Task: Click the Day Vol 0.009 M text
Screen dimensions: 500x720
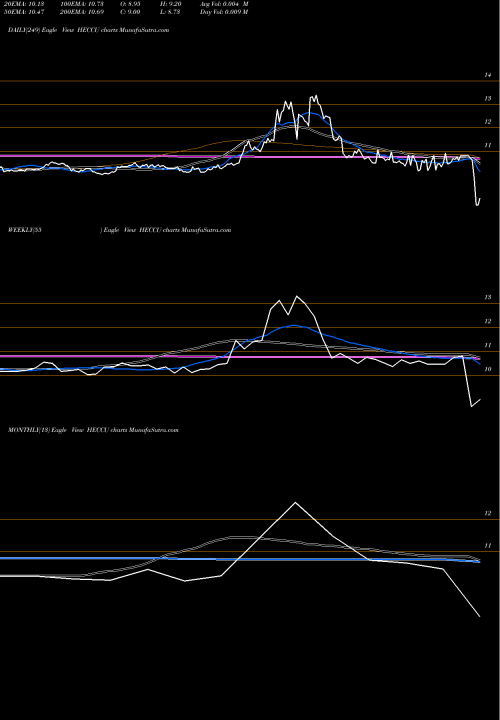Action: [x=224, y=12]
